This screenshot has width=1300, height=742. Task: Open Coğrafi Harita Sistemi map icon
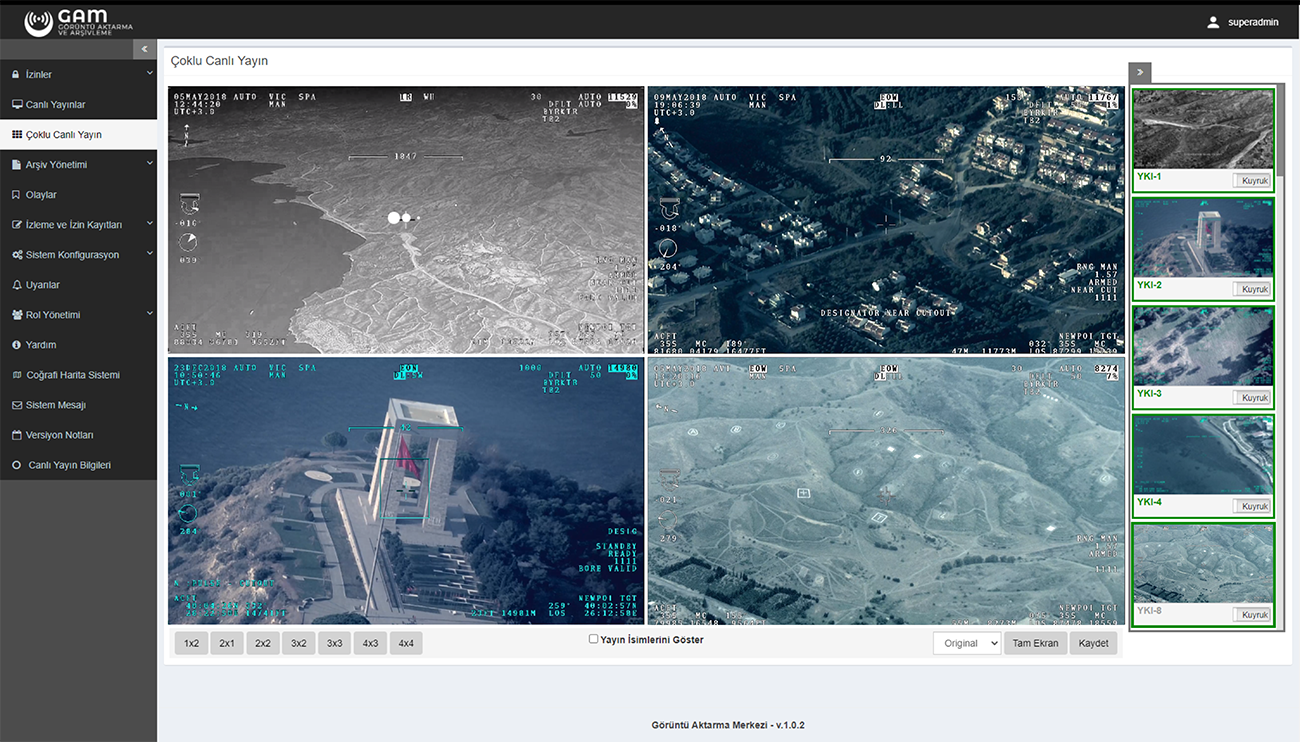(16, 375)
